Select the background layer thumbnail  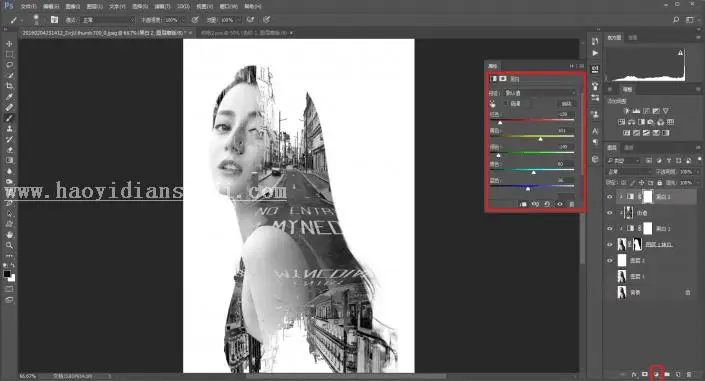622,292
